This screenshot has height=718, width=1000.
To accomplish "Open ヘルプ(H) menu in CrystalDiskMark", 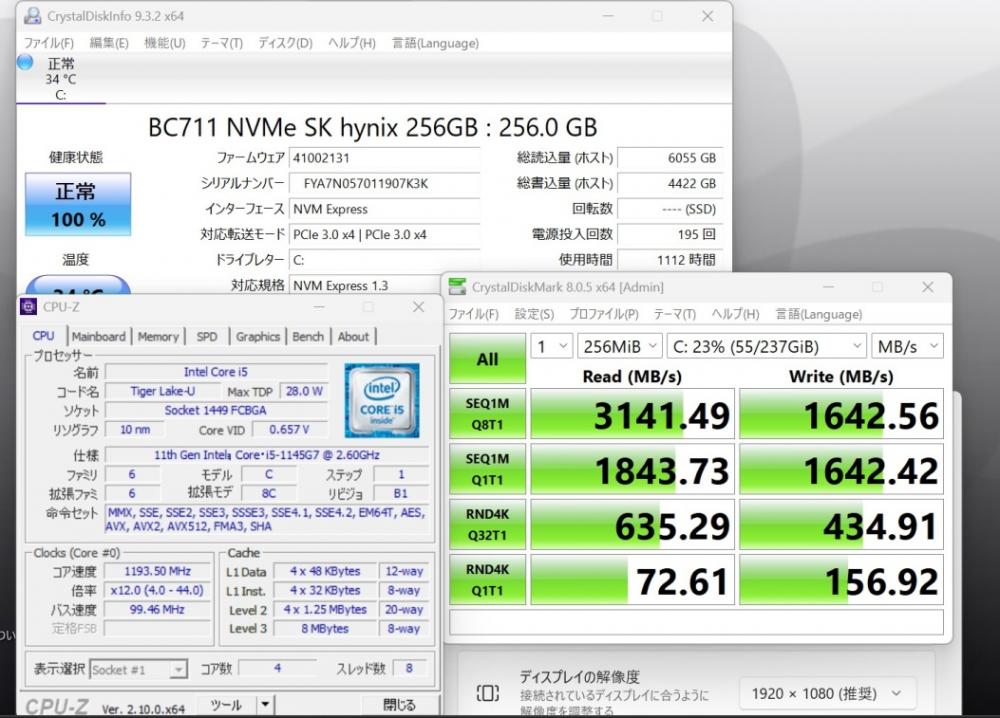I will [735, 314].
